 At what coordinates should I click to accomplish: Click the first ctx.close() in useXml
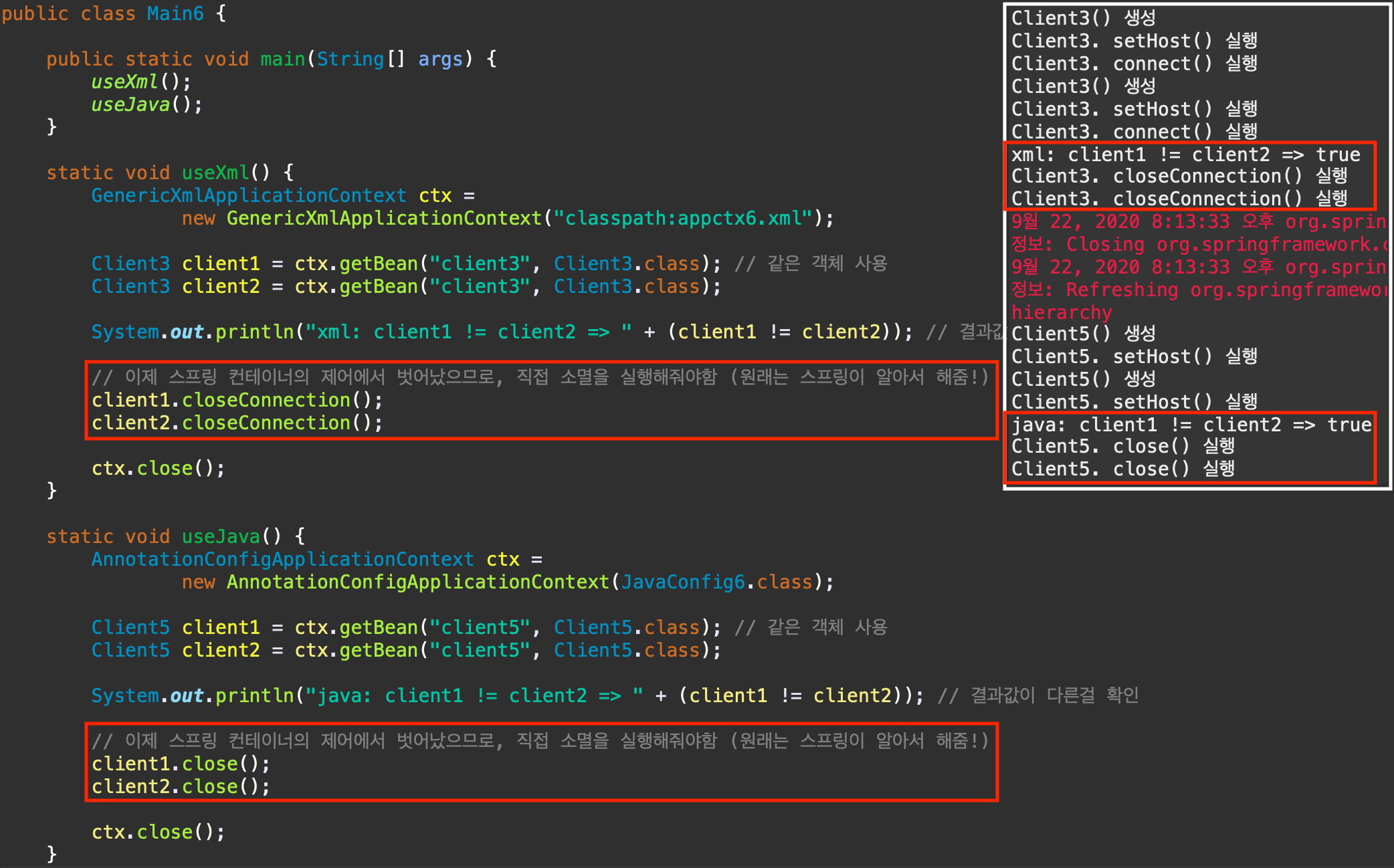click(158, 468)
